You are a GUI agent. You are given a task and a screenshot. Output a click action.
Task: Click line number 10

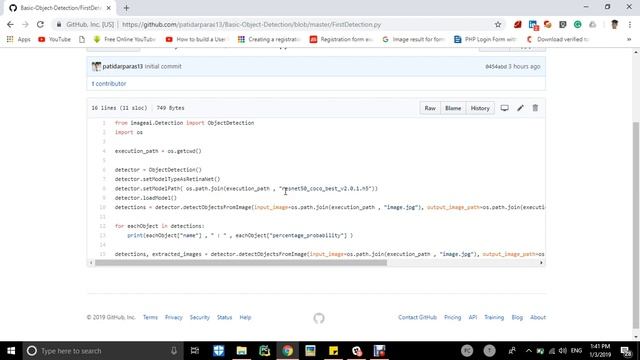click(102, 207)
